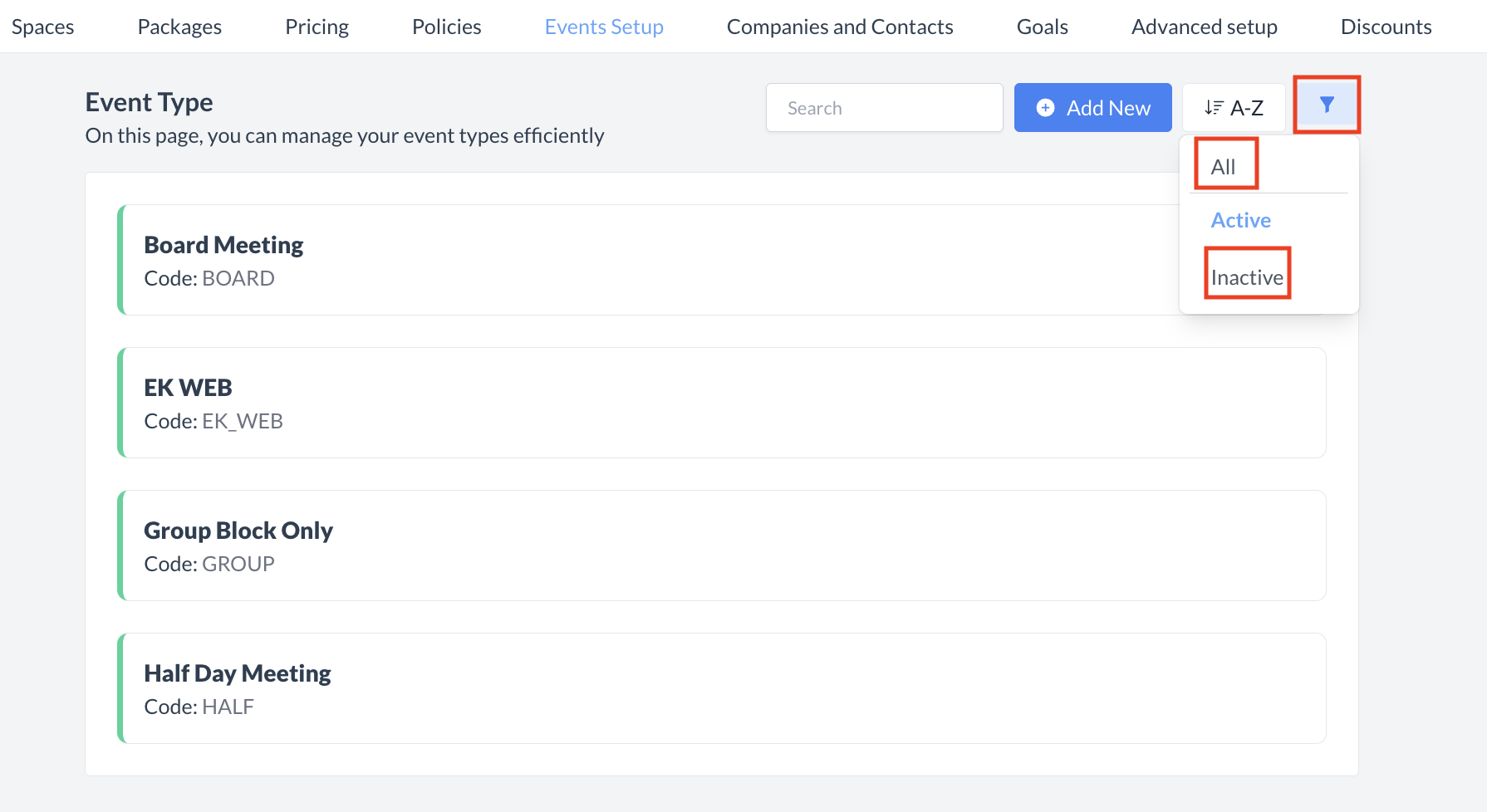Open the EK WEB event type
The width and height of the screenshot is (1487, 812).
tap(721, 403)
